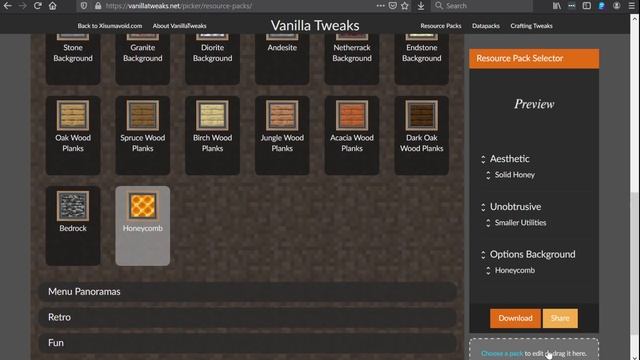The height and width of the screenshot is (360, 640).
Task: Click the shield tracking protection icon
Action: (84, 6)
